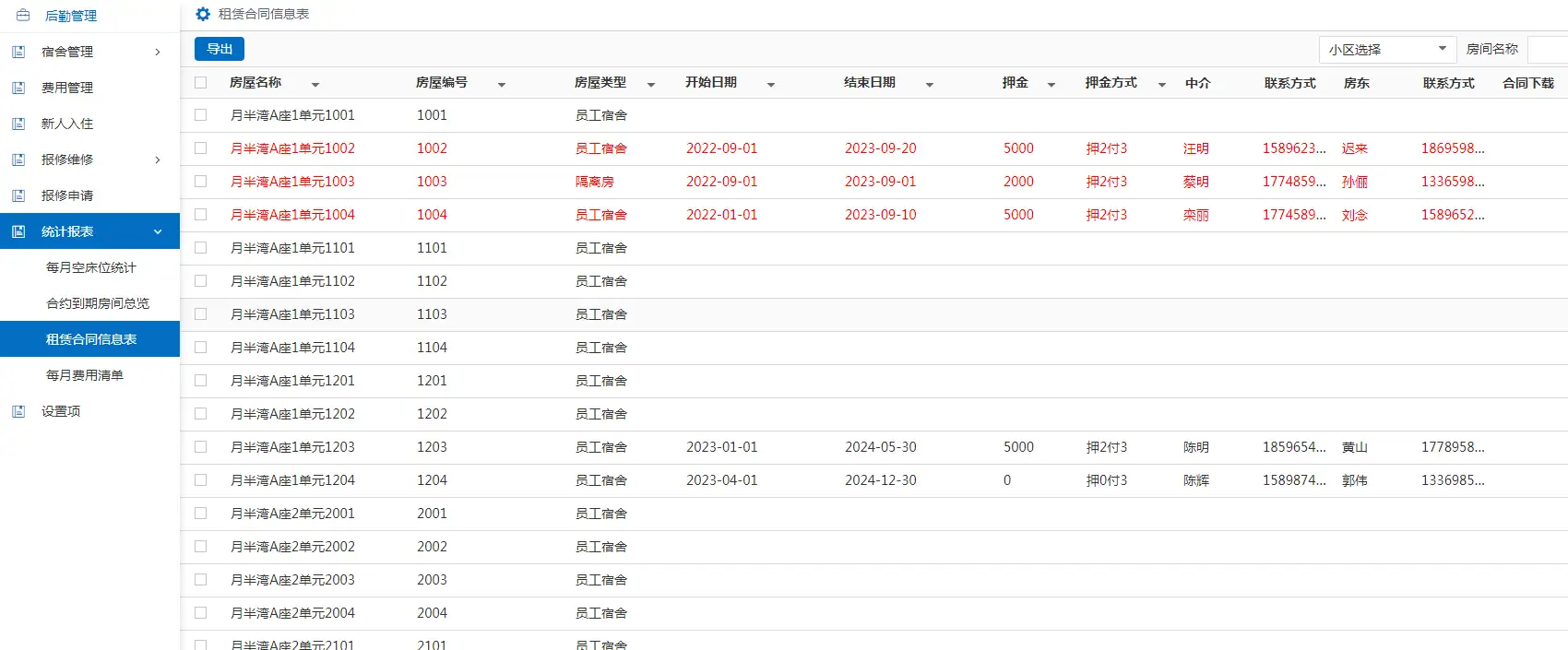This screenshot has height=650, width=1568.
Task: Click the 报修维修 sidebar icon
Action: [x=18, y=160]
